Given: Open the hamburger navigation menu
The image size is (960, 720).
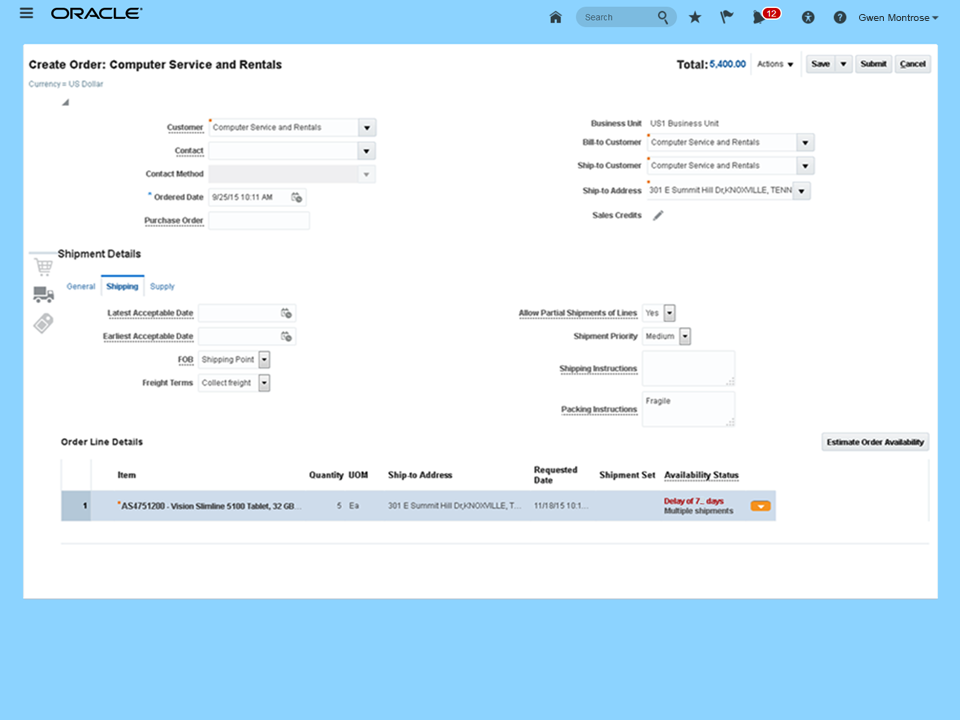Looking at the screenshot, I should (x=26, y=13).
